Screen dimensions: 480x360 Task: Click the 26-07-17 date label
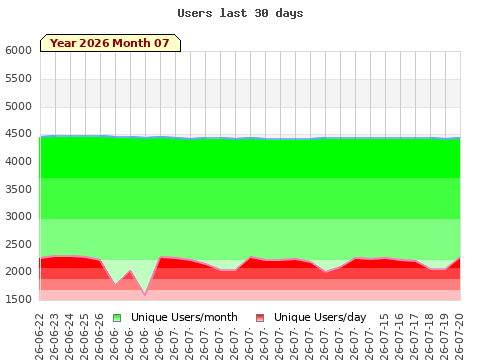tap(414, 336)
